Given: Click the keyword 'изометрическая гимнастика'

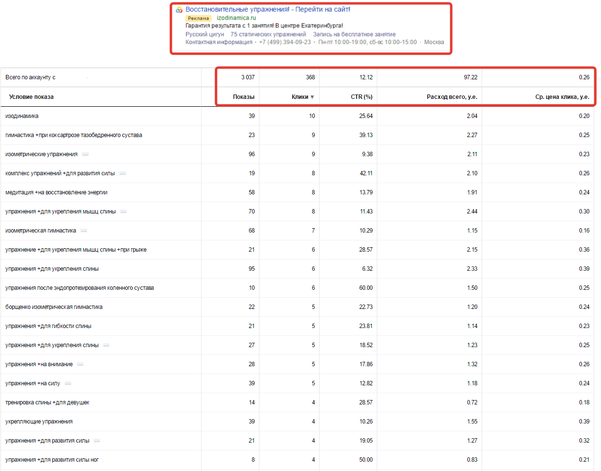Looking at the screenshot, I should pyautogui.click(x=41, y=231).
